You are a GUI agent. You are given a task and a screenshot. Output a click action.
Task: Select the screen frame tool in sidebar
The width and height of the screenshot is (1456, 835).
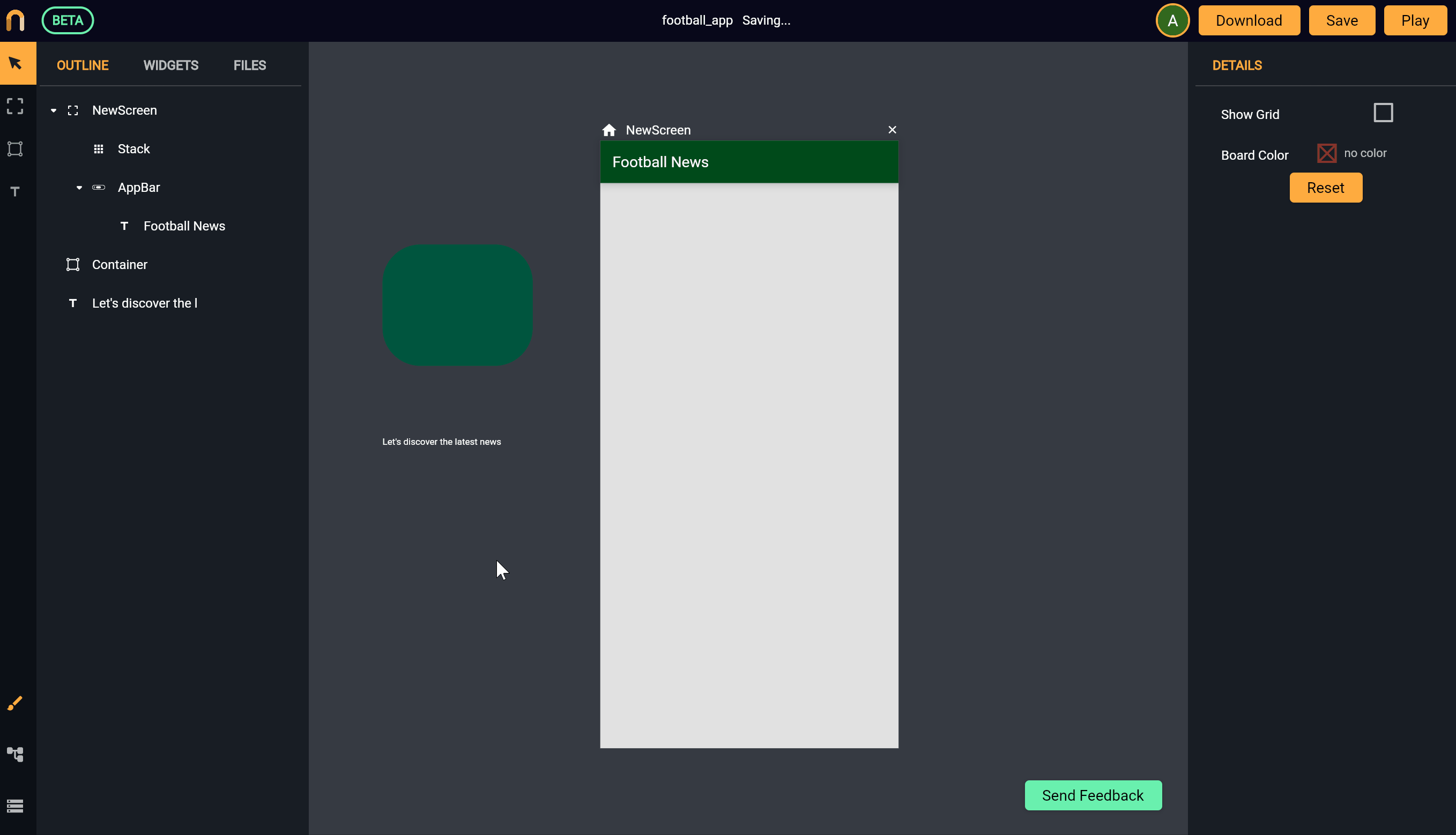point(16,106)
